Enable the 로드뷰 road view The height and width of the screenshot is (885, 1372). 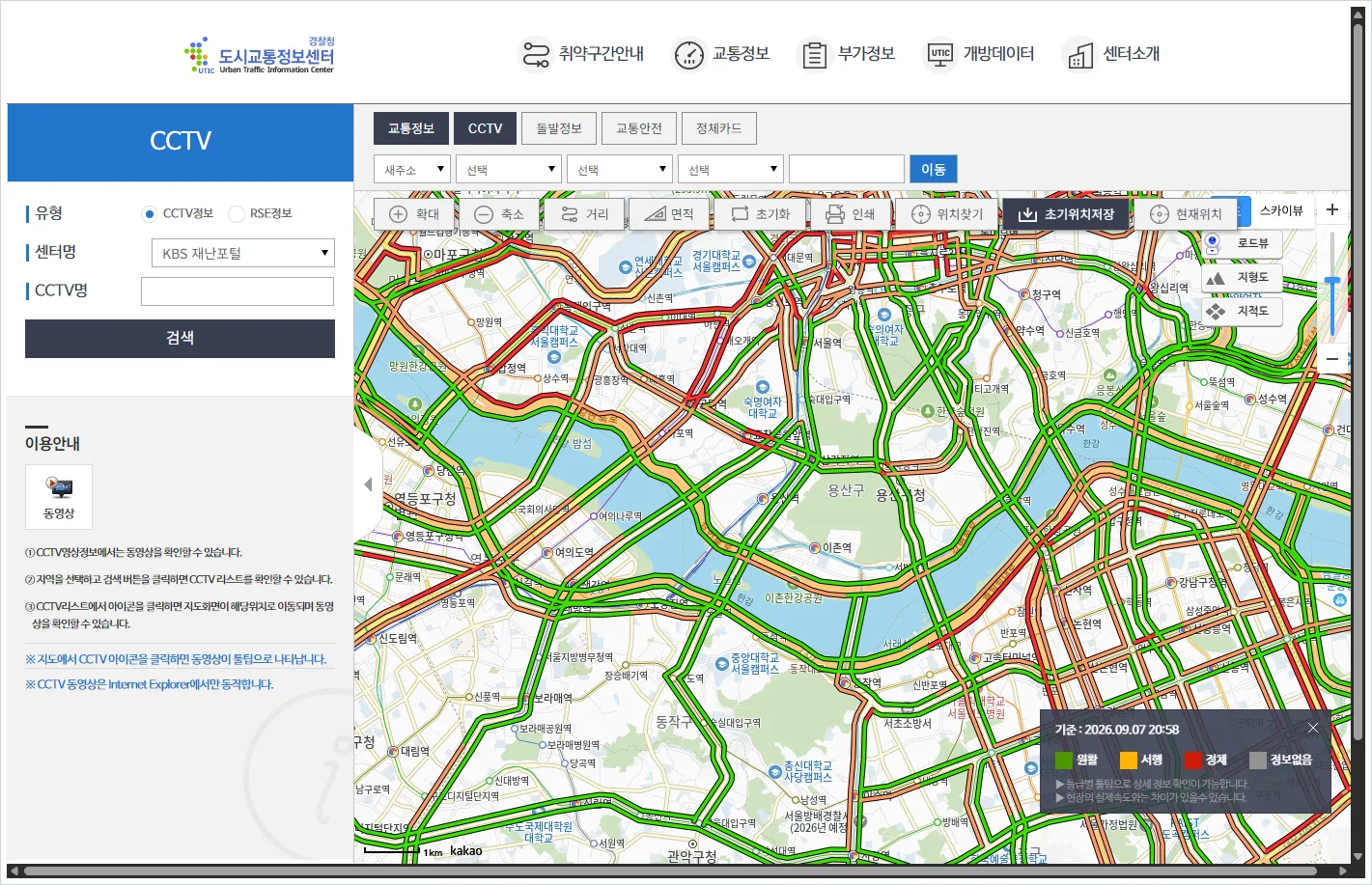[x=1242, y=243]
